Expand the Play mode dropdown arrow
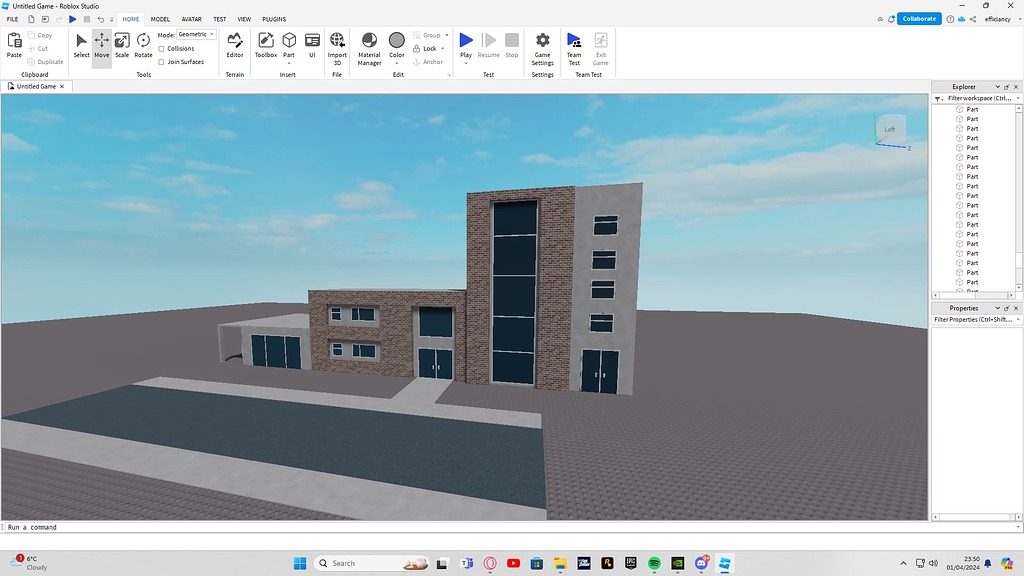 [466, 63]
